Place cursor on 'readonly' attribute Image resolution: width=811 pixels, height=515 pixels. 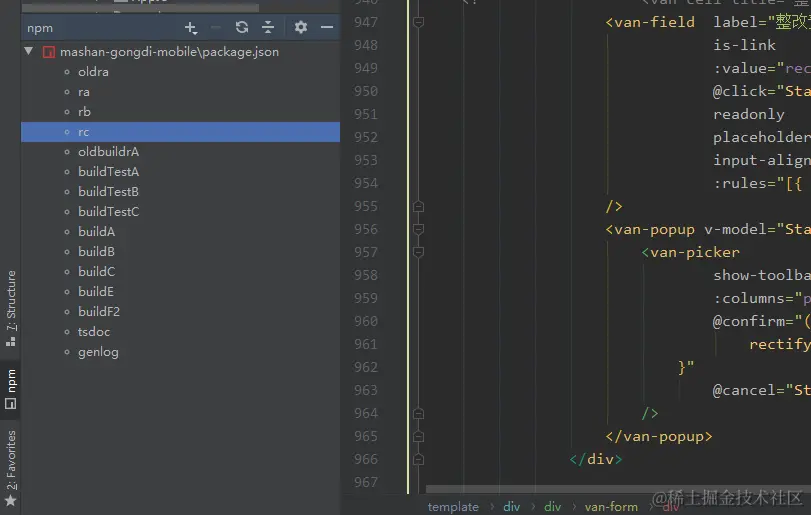[748, 114]
